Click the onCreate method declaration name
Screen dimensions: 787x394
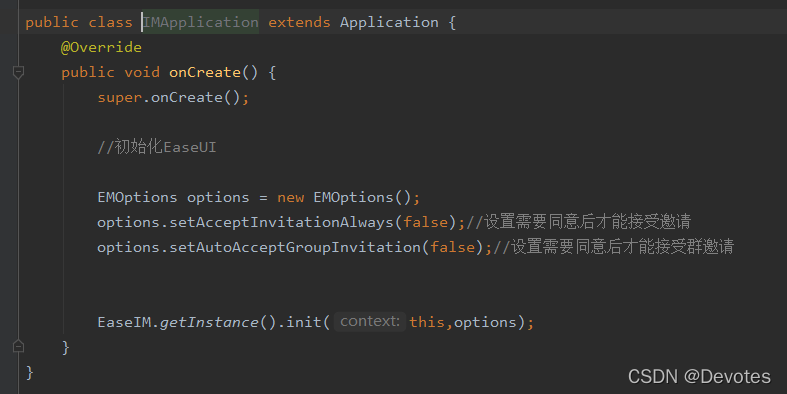[x=205, y=72]
